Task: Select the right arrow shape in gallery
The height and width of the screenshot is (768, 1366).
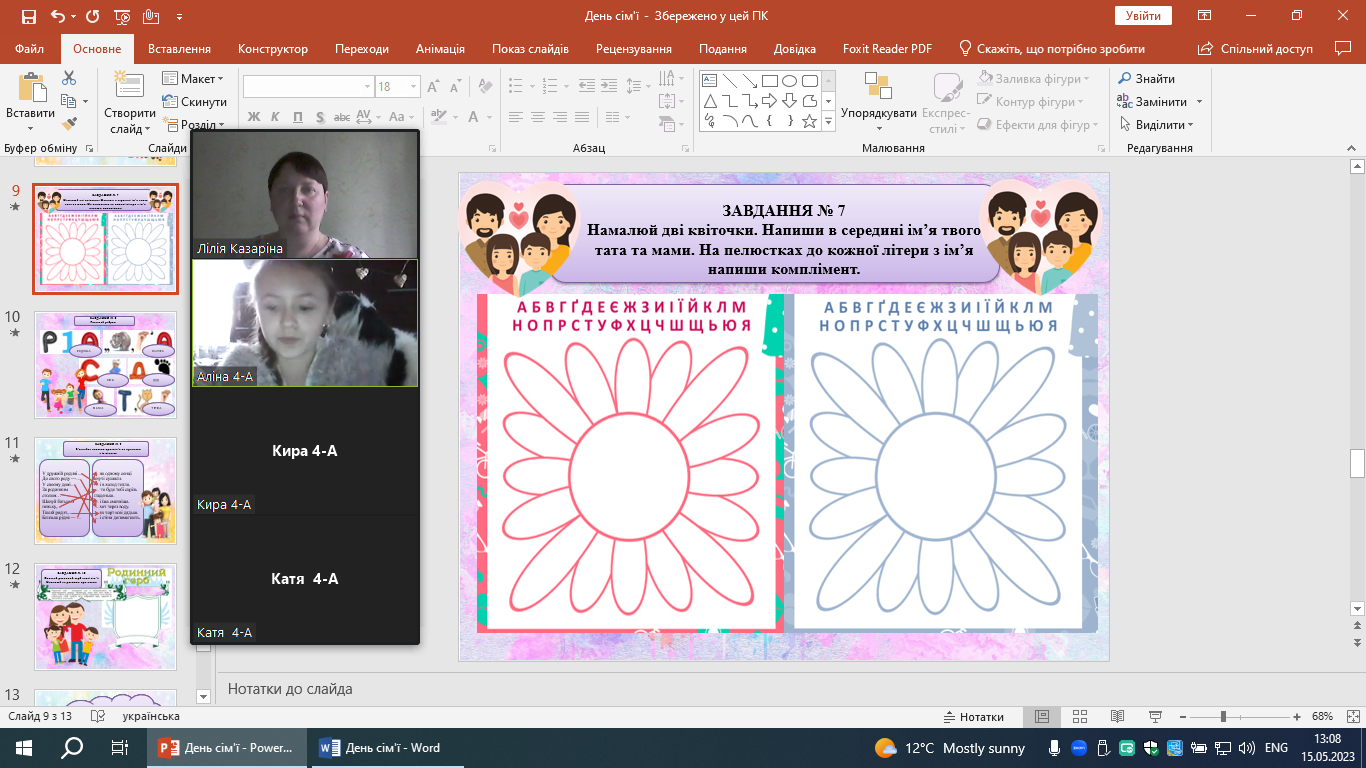Action: (769, 101)
